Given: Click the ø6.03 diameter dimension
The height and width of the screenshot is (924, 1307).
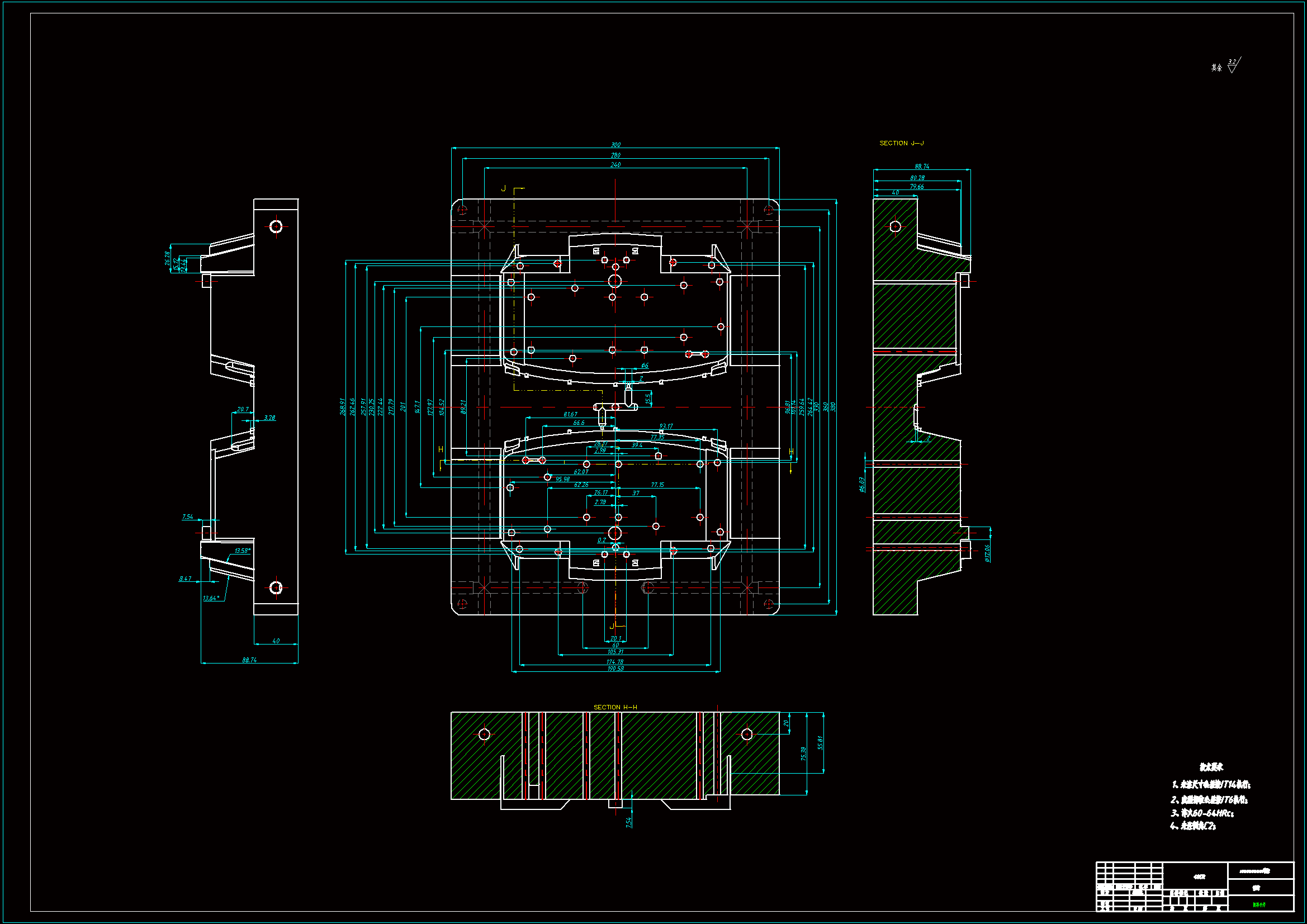Looking at the screenshot, I should click(862, 485).
